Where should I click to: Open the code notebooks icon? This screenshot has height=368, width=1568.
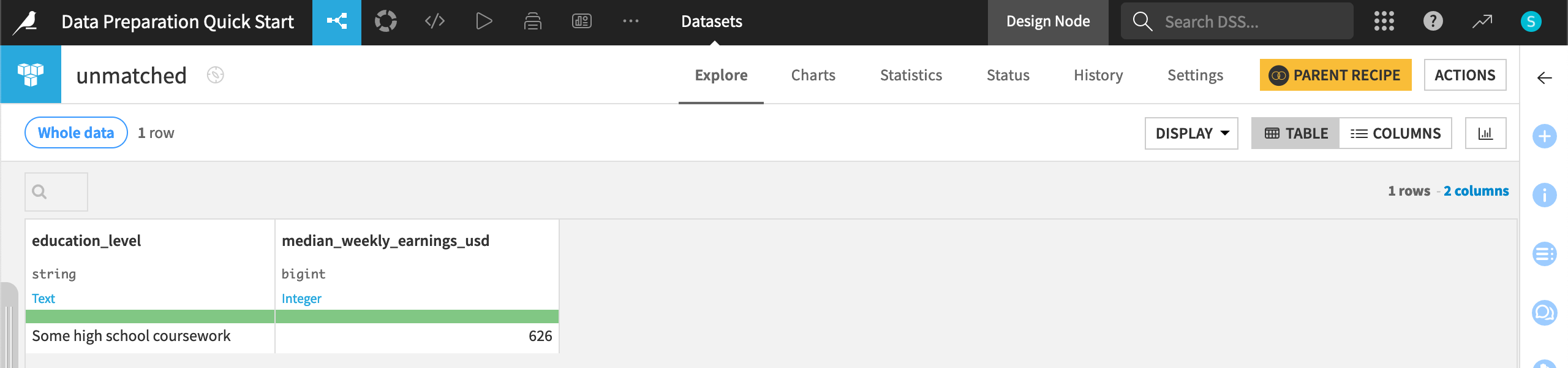tap(435, 21)
